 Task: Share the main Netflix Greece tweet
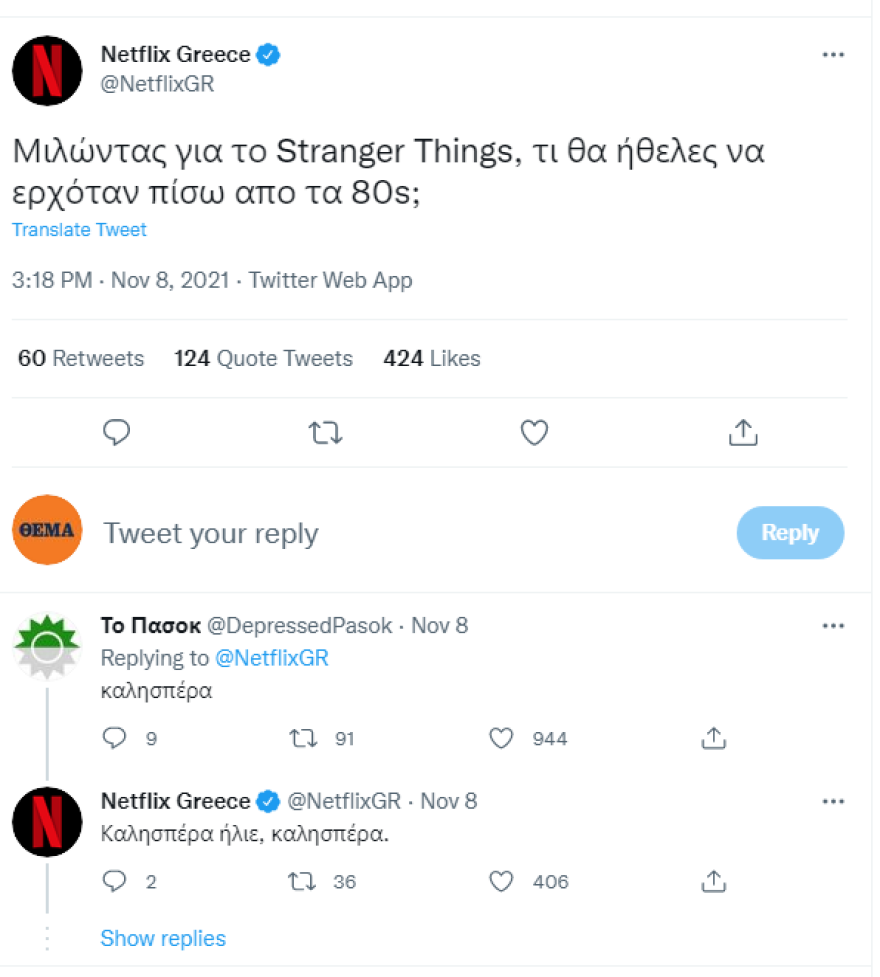(743, 432)
